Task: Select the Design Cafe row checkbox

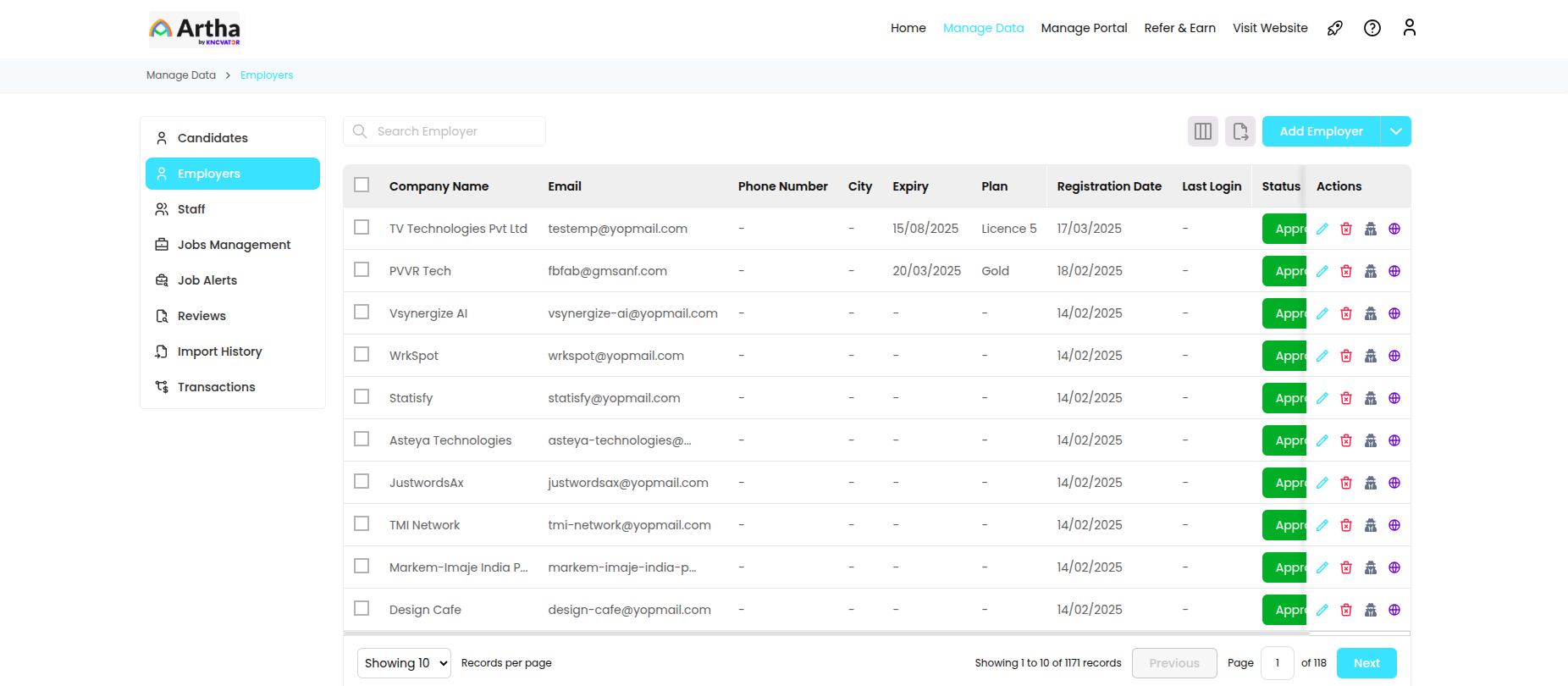Action: (362, 609)
